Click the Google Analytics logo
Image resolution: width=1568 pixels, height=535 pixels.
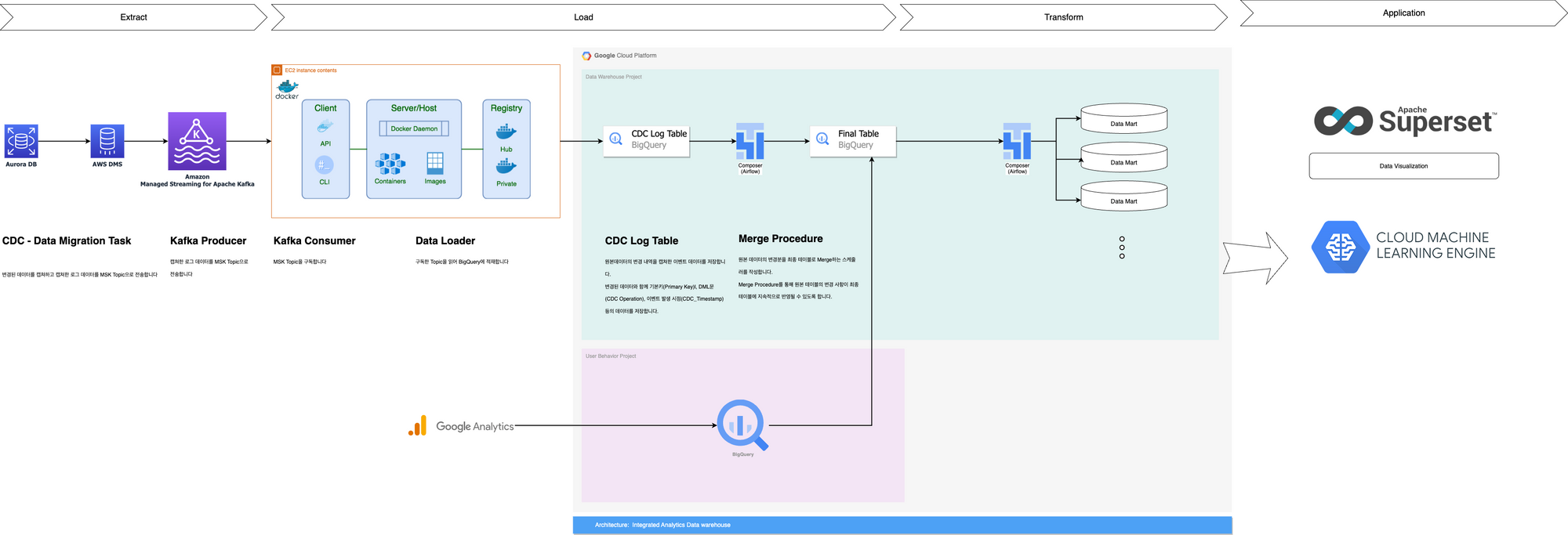[x=461, y=425]
